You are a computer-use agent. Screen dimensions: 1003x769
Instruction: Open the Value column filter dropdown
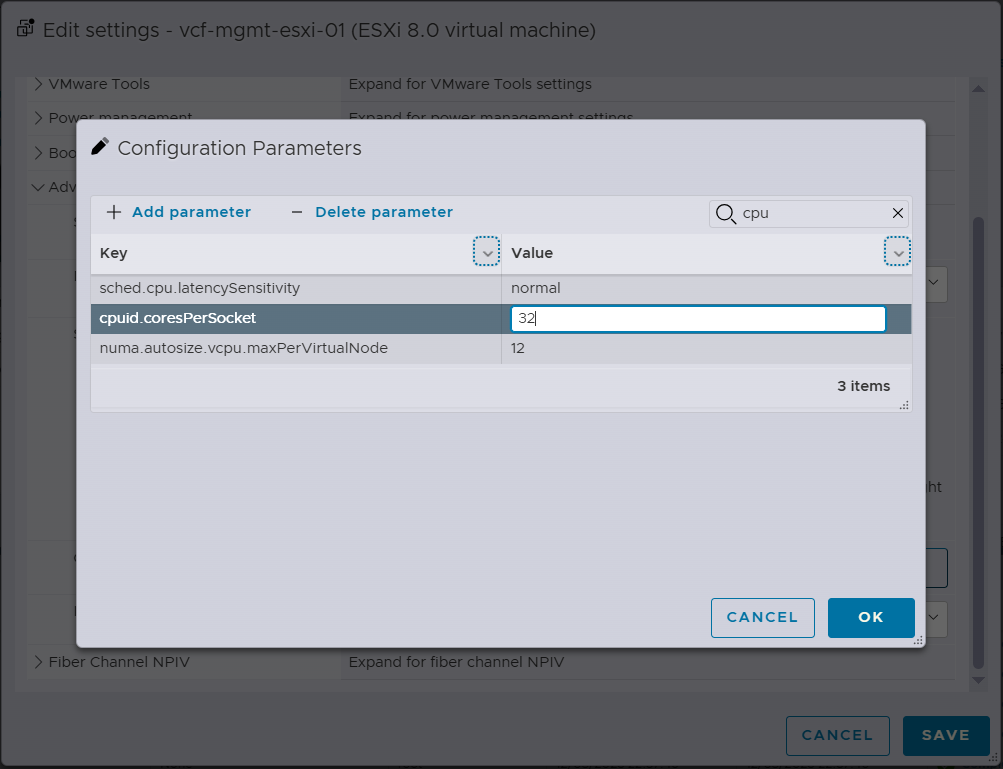click(x=898, y=253)
